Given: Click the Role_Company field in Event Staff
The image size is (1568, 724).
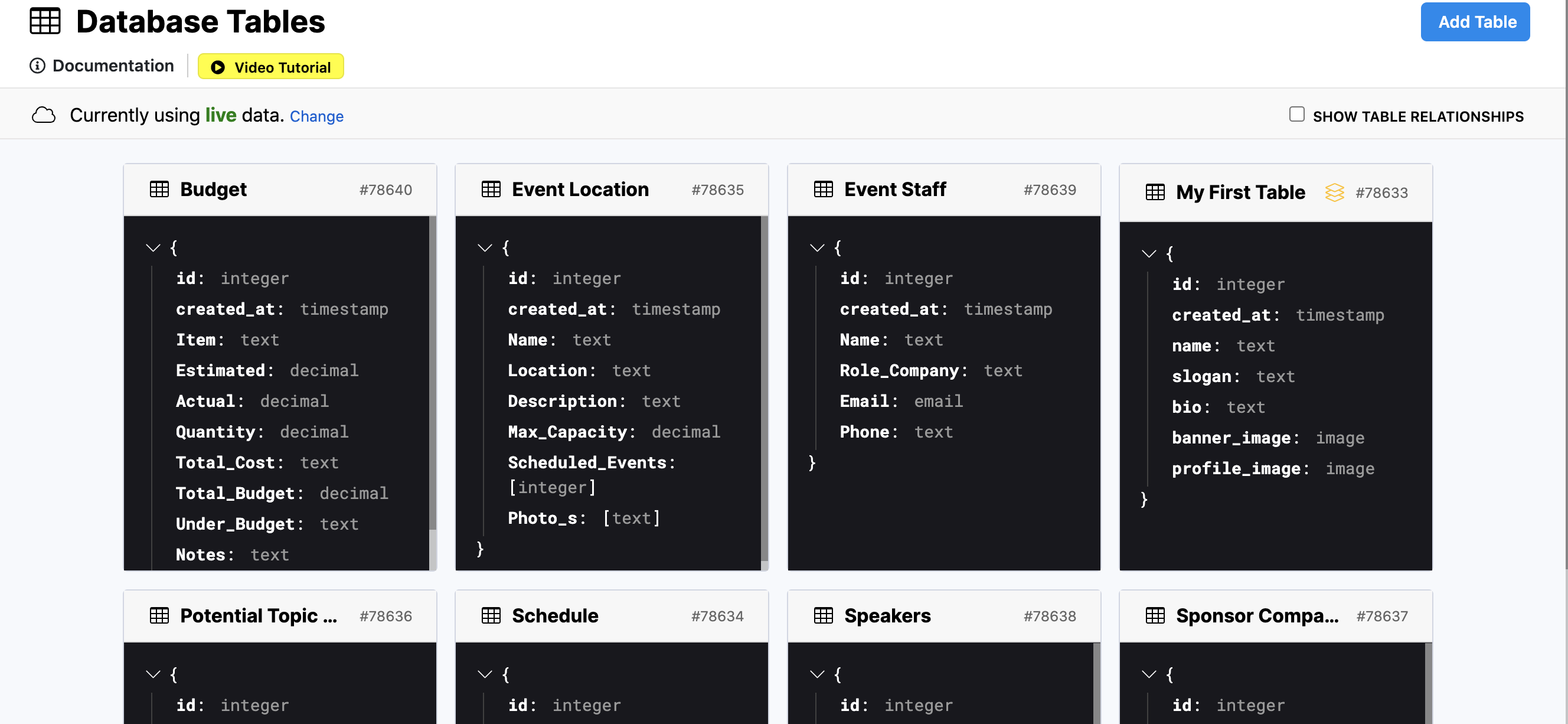Looking at the screenshot, I should click(932, 370).
